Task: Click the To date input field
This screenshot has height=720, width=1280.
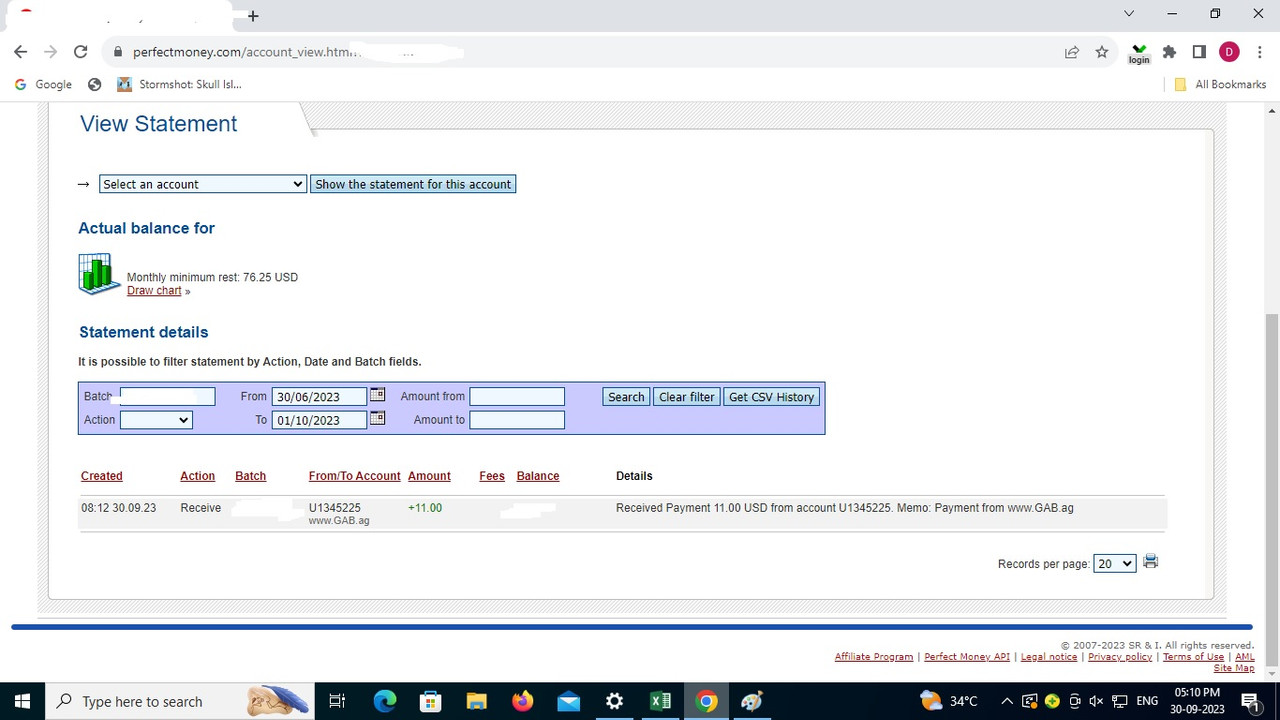Action: (x=319, y=420)
